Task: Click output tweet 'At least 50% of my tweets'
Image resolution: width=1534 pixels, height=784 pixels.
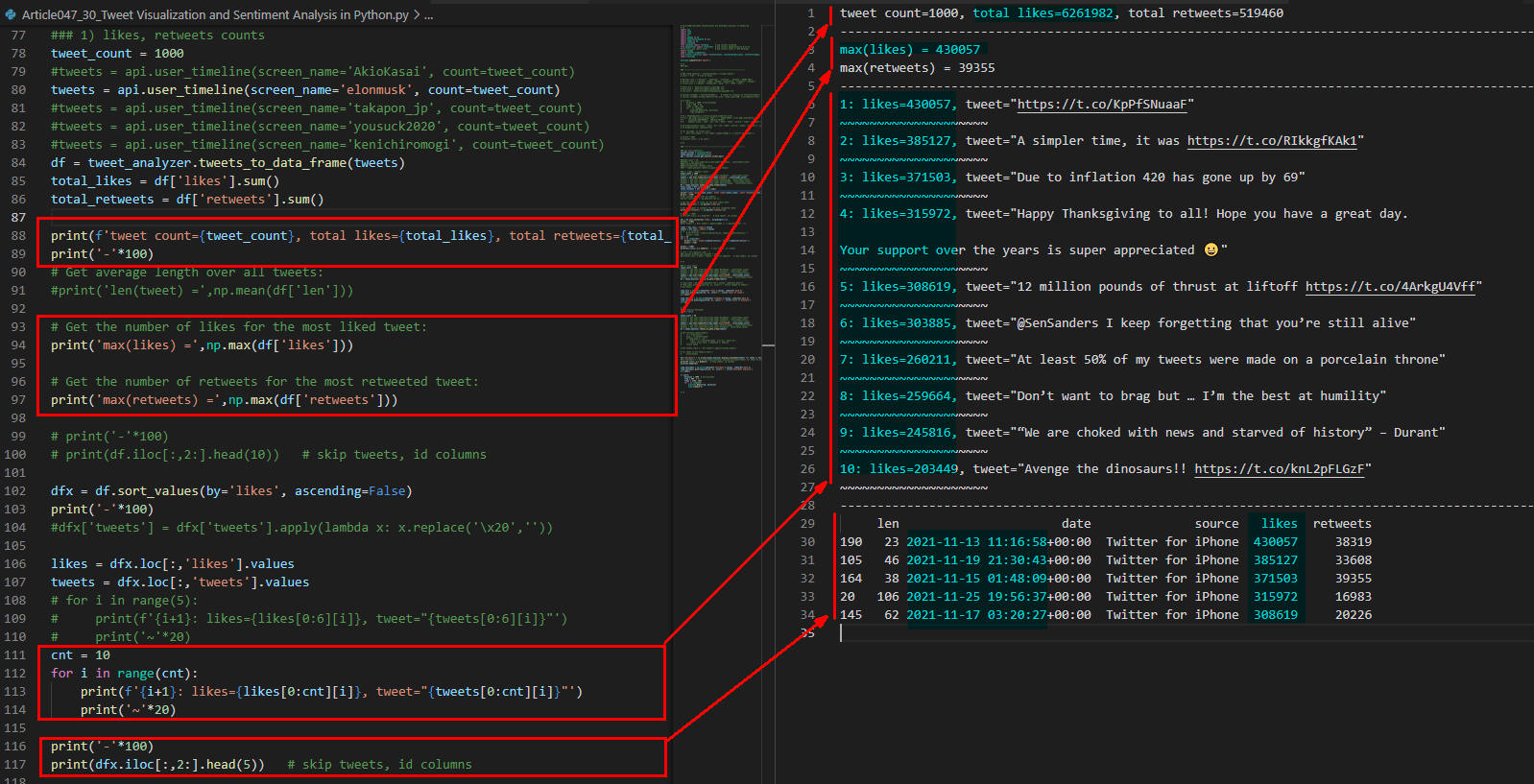Action: (1110, 359)
